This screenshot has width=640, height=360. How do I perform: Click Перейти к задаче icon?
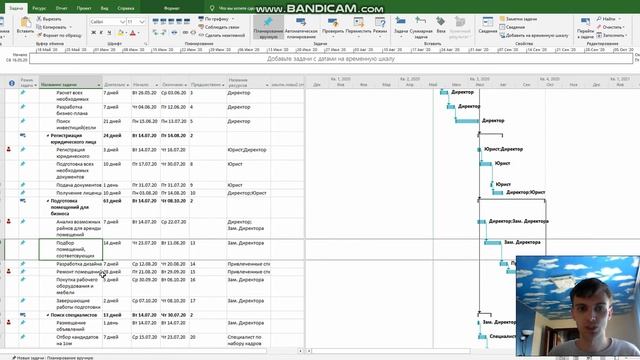[585, 22]
